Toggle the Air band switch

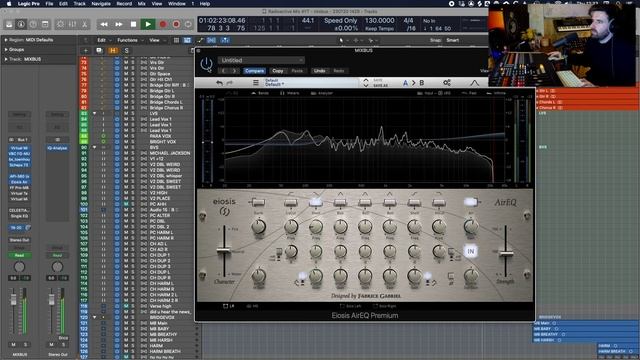[471, 202]
